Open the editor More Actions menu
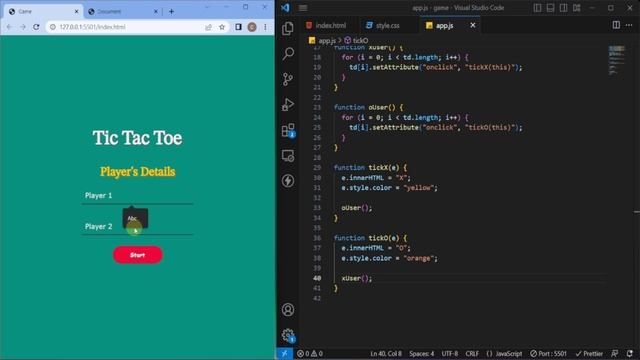The image size is (640, 360). click(x=629, y=25)
